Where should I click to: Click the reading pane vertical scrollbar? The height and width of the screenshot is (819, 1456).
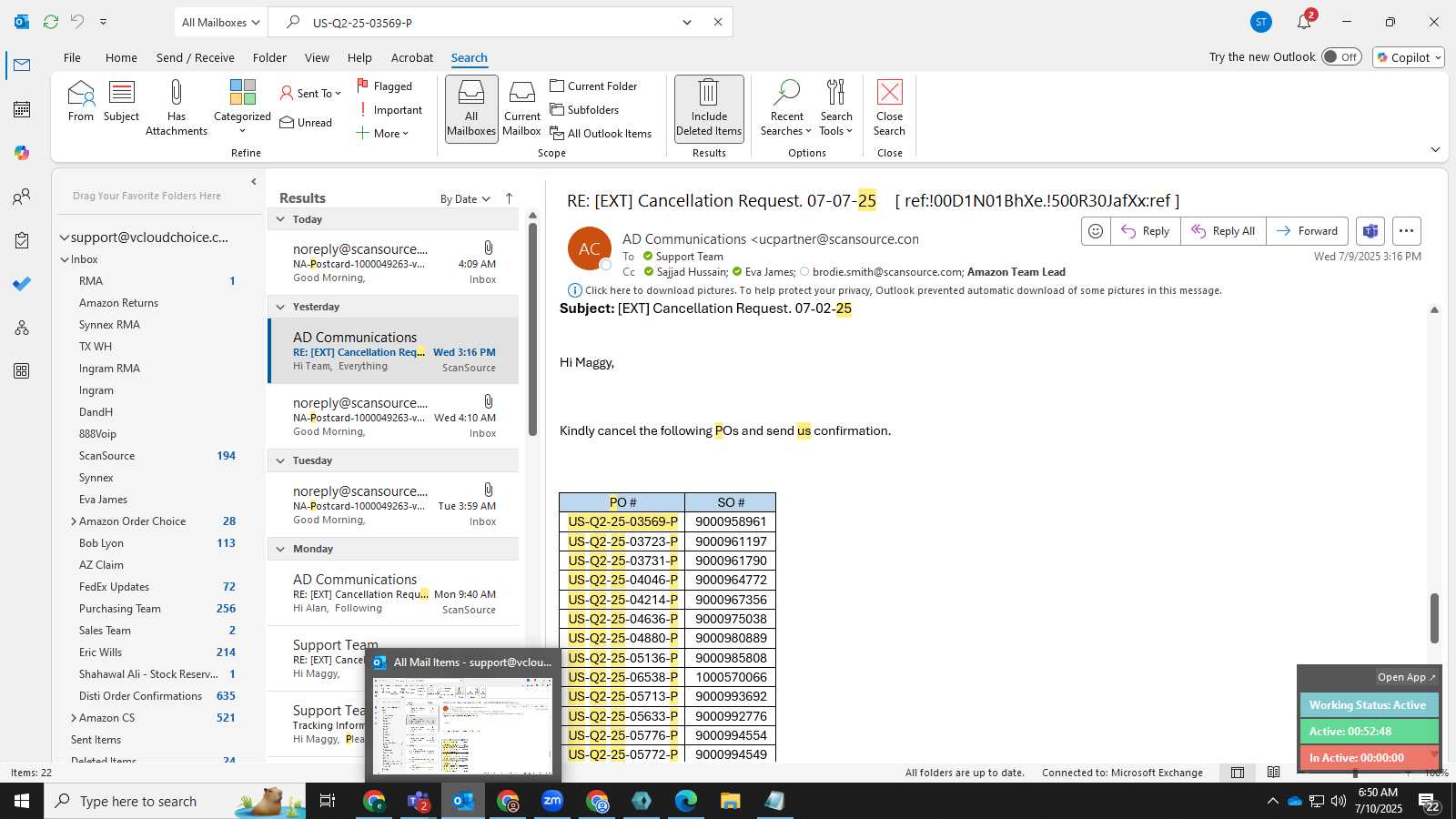(x=1434, y=619)
